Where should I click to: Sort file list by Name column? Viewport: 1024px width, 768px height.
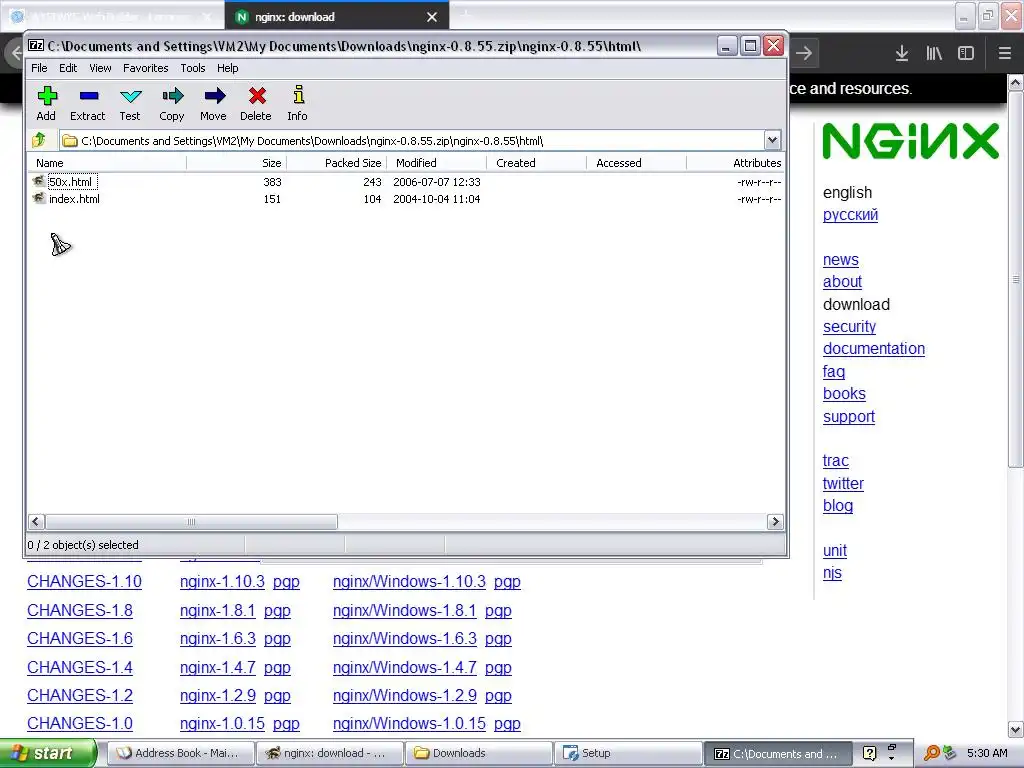click(107, 163)
